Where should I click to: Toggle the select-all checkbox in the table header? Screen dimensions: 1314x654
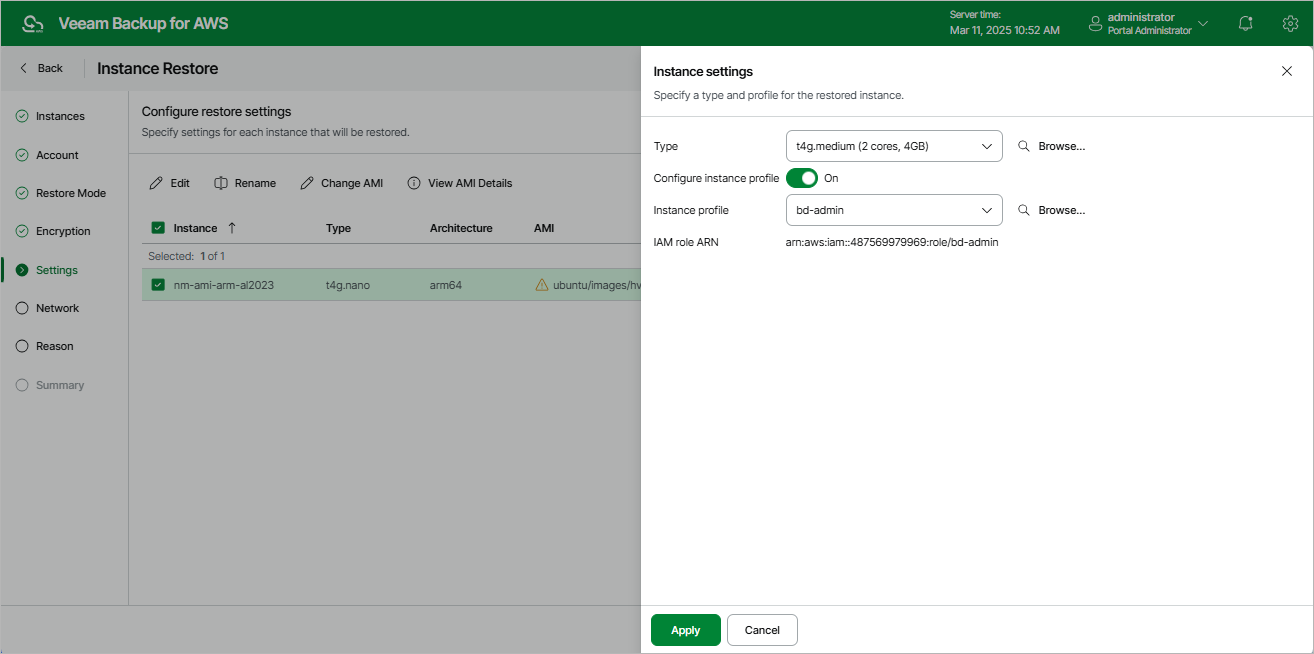click(x=157, y=227)
